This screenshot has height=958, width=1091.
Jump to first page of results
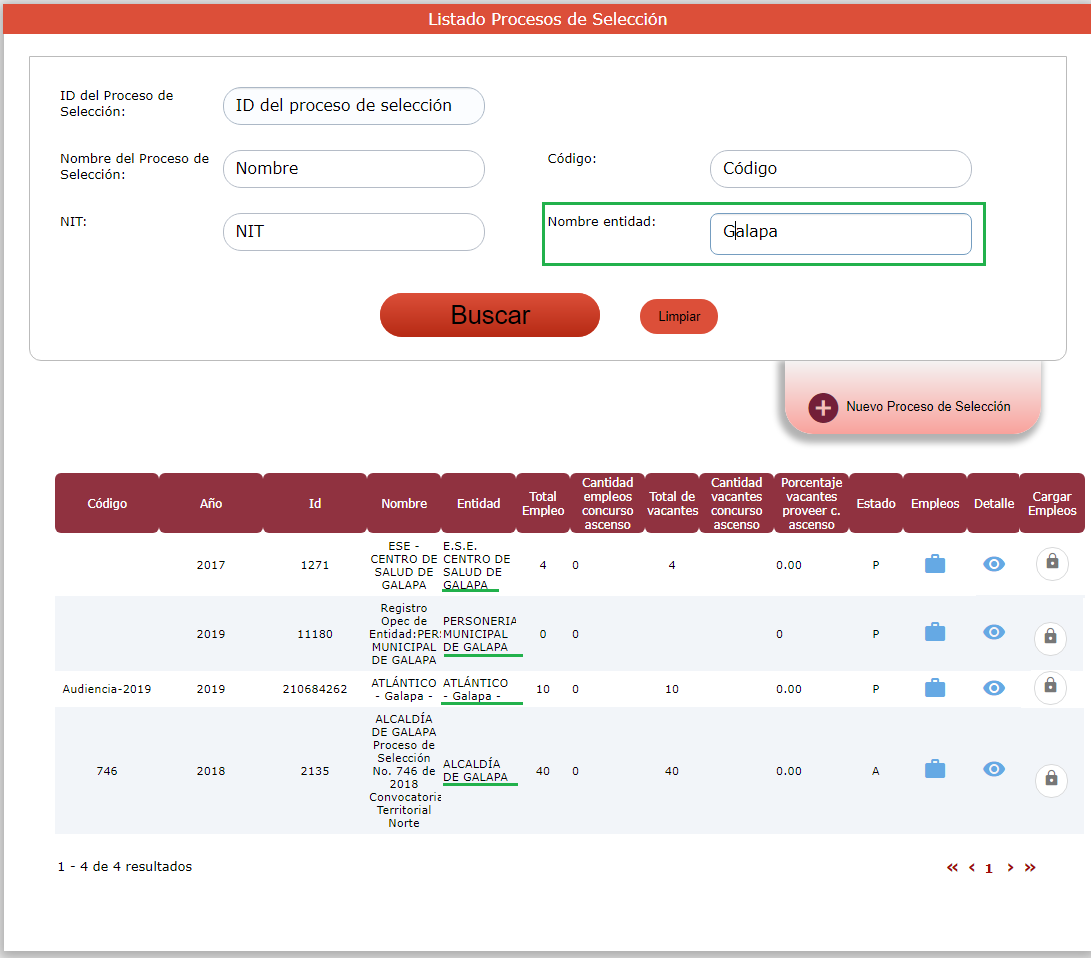952,868
